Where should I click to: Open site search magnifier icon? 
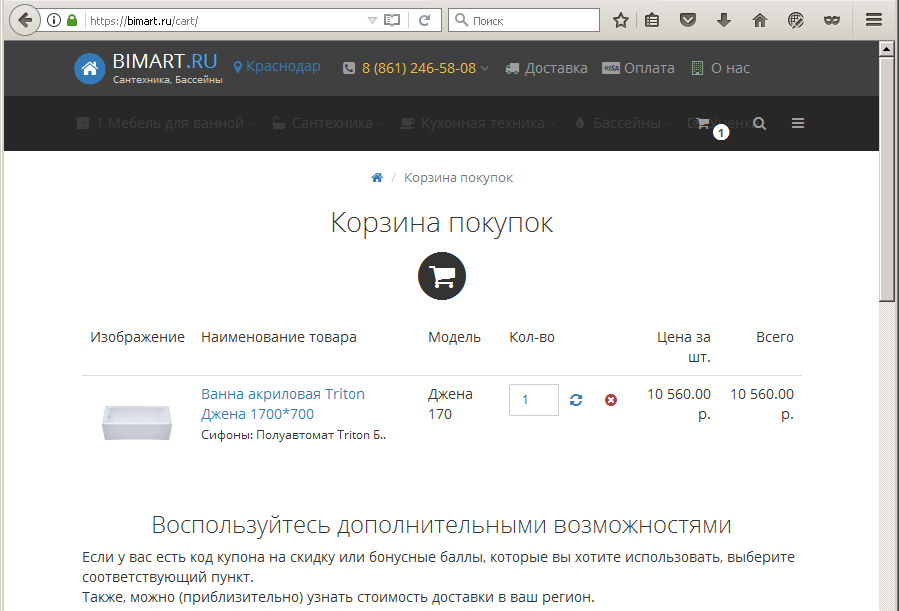click(x=760, y=123)
